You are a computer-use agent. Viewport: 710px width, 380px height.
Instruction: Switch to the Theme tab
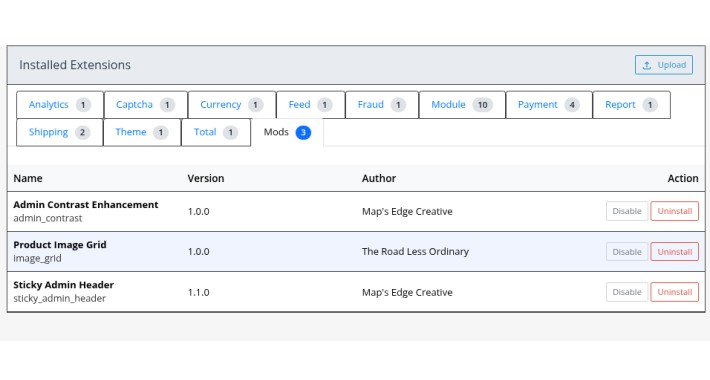[x=142, y=132]
